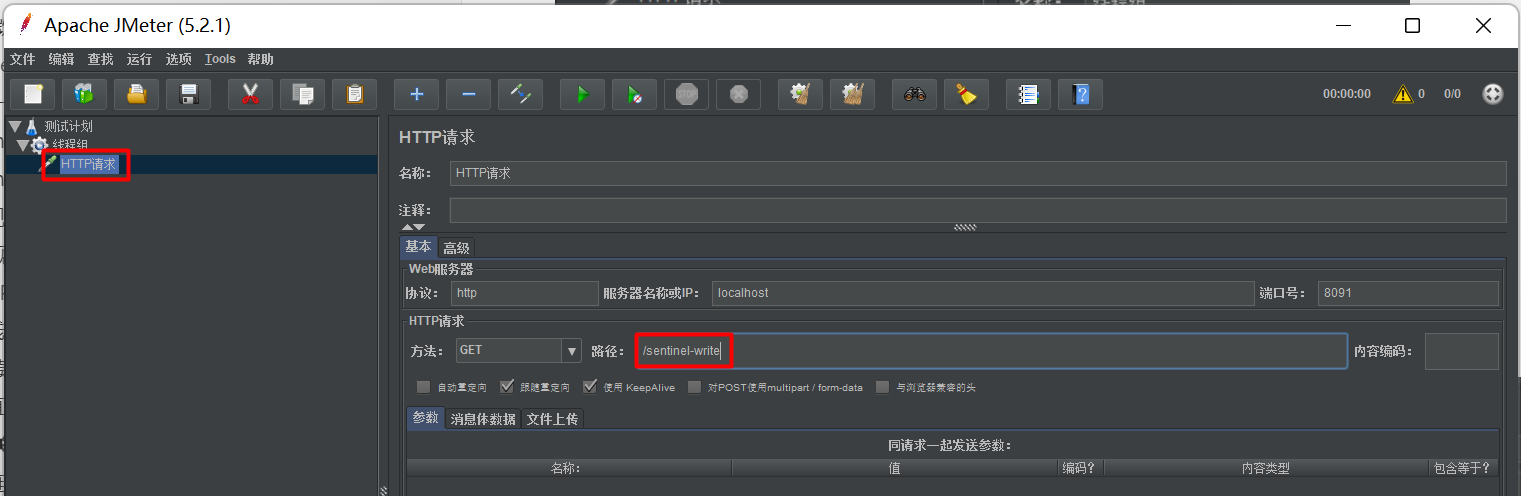The width and height of the screenshot is (1521, 496).
Task: Collapse the 测试计划 tree node
Action: pos(14,126)
